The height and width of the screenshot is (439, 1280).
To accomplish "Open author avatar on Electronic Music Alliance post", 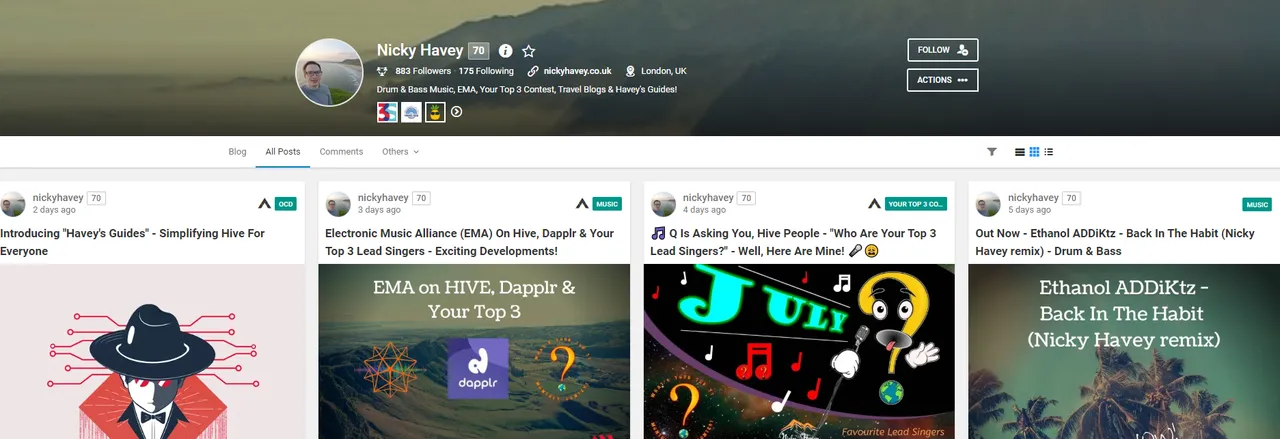I will tap(338, 205).
